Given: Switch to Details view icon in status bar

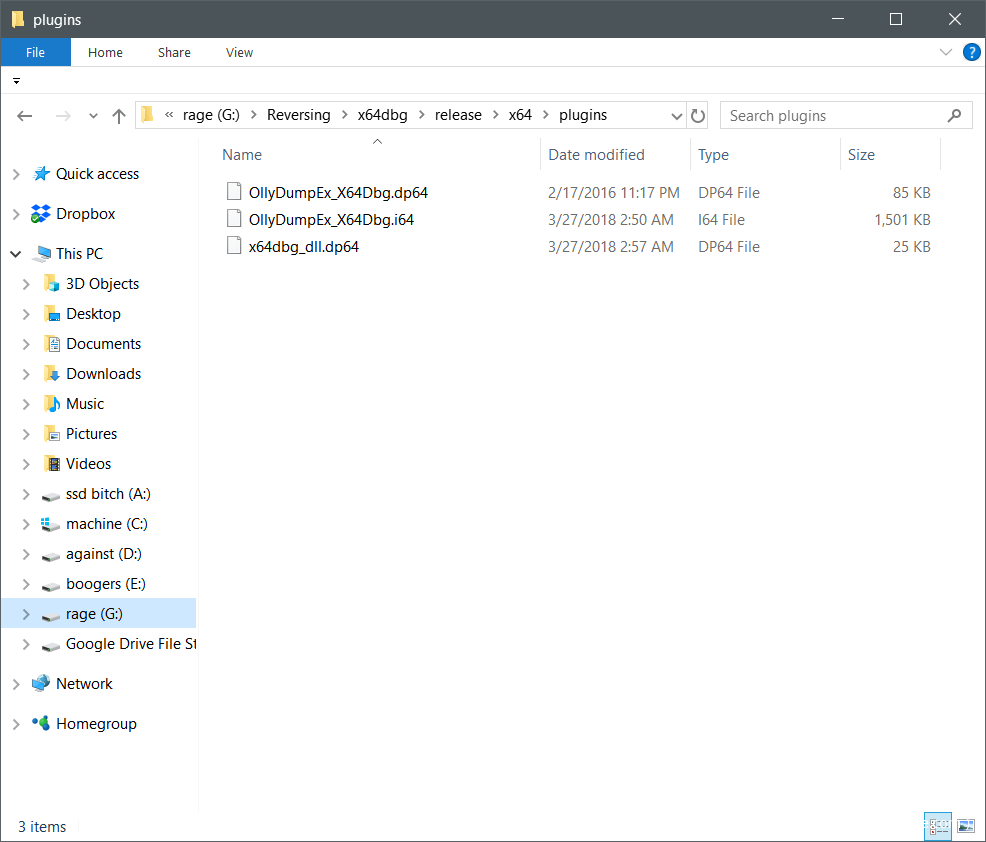Looking at the screenshot, I should pos(938,826).
